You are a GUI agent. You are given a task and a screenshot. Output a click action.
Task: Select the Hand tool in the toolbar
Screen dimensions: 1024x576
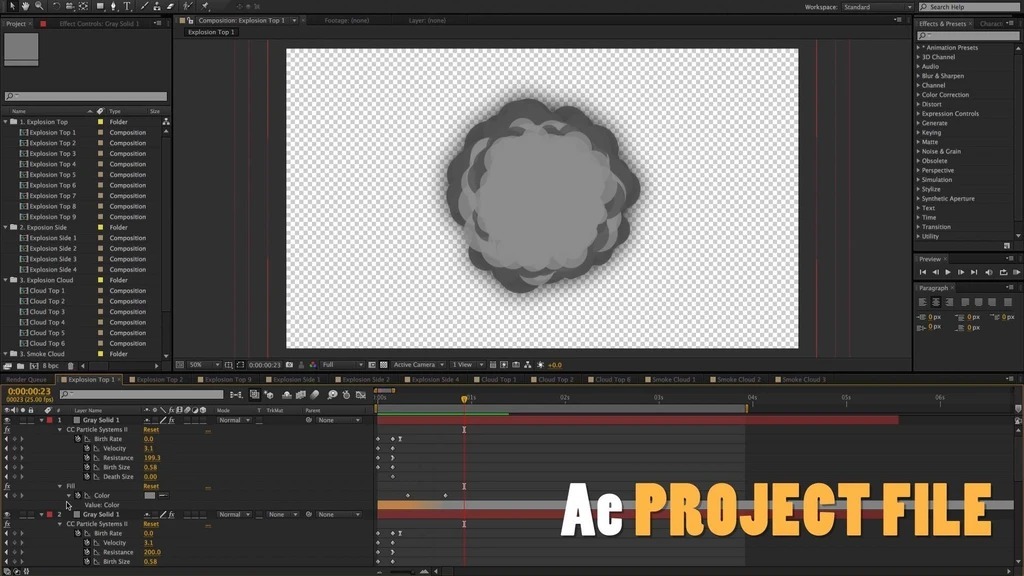[25, 6]
